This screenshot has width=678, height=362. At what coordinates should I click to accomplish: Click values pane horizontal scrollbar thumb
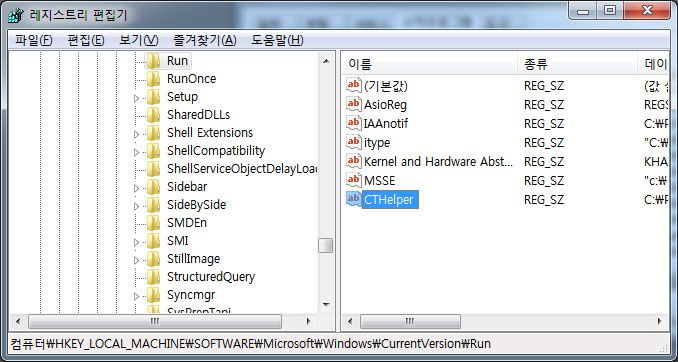(410, 321)
